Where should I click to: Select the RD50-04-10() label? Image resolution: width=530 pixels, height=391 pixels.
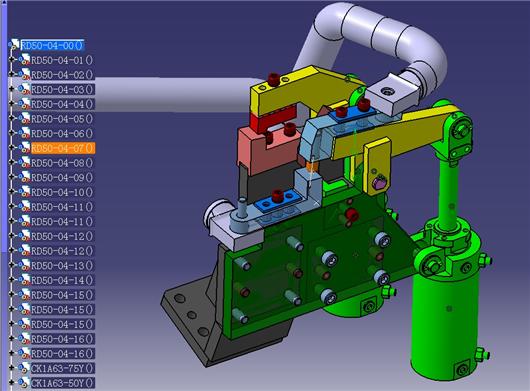(x=62, y=192)
